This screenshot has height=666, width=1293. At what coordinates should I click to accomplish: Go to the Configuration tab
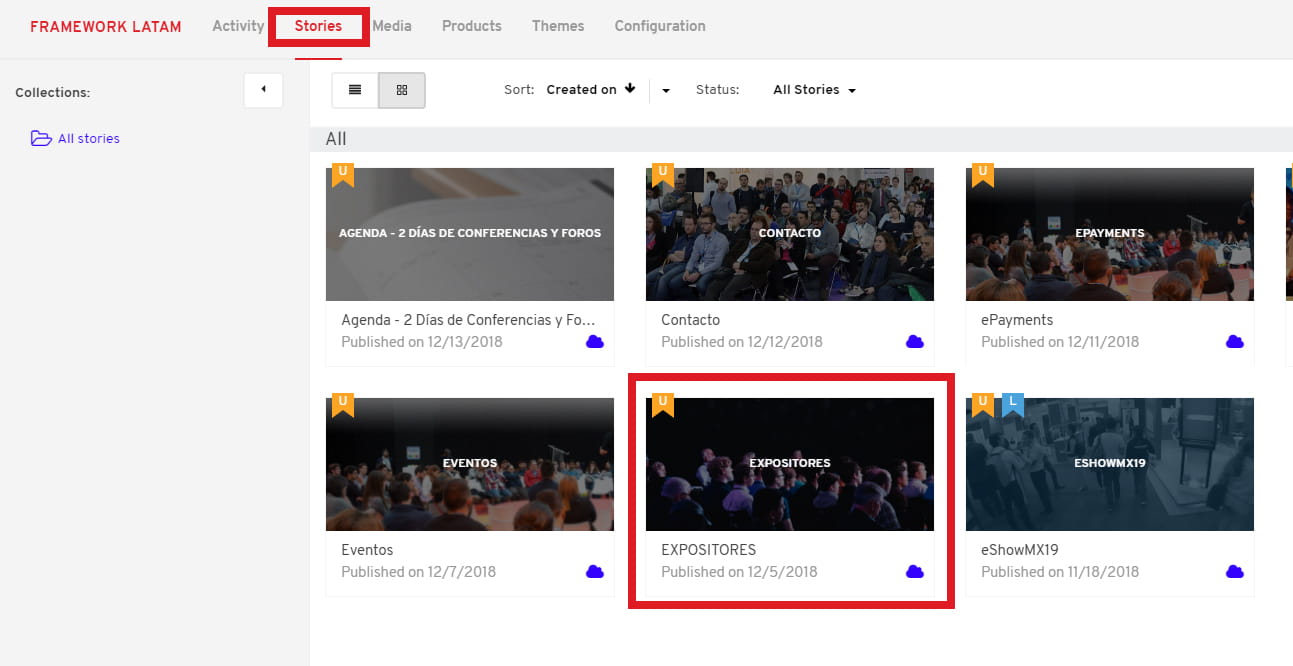(x=659, y=26)
